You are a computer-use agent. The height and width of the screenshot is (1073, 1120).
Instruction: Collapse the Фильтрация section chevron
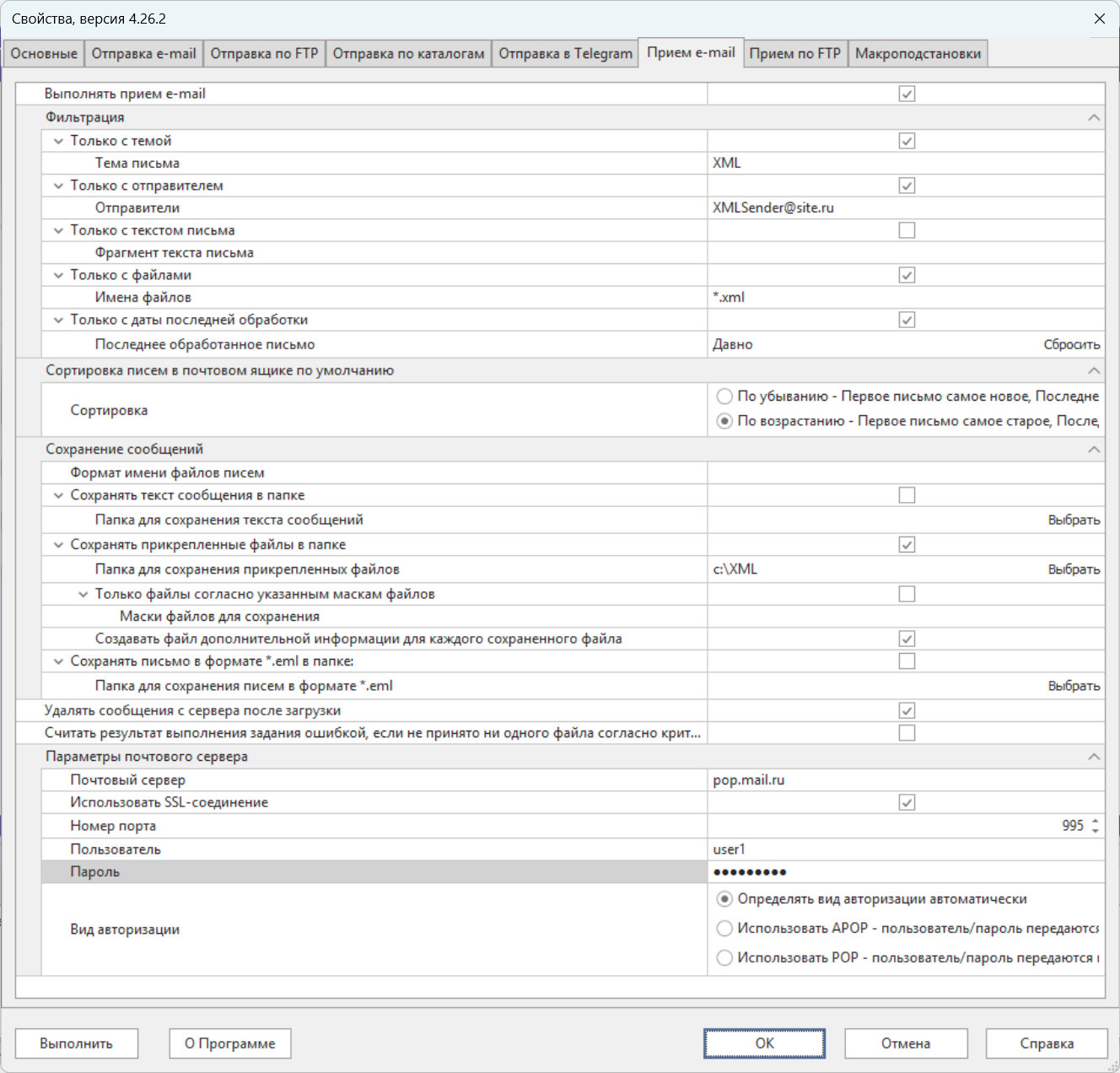[x=1094, y=117]
